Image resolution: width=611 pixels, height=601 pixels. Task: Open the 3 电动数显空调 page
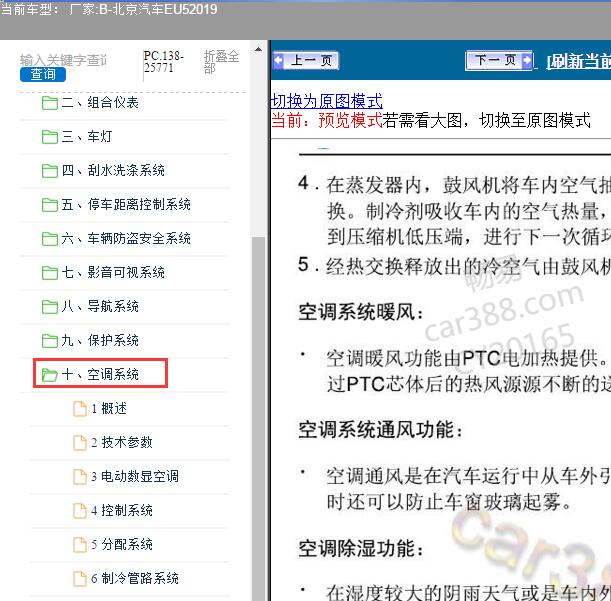click(x=135, y=476)
